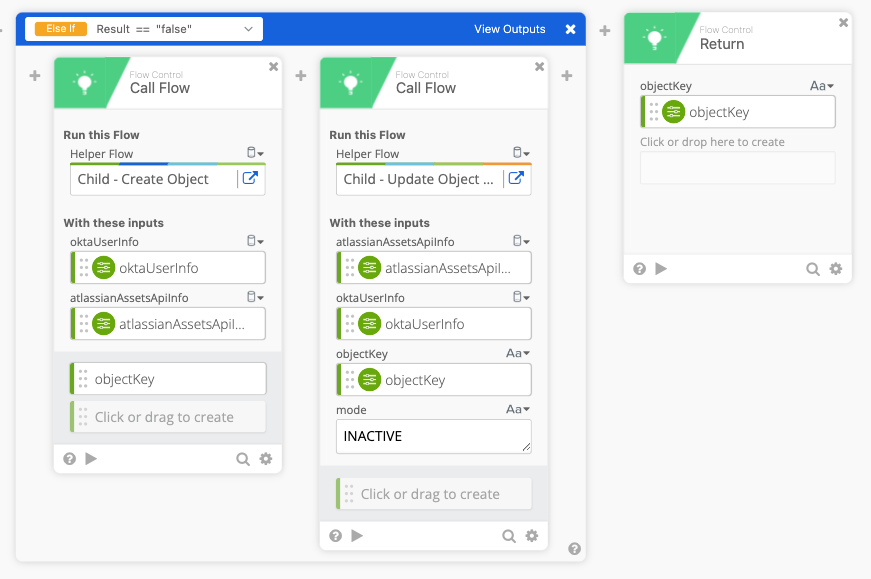The height and width of the screenshot is (579, 871).
Task: Click gear settings icon on Return card
Action: 836,269
